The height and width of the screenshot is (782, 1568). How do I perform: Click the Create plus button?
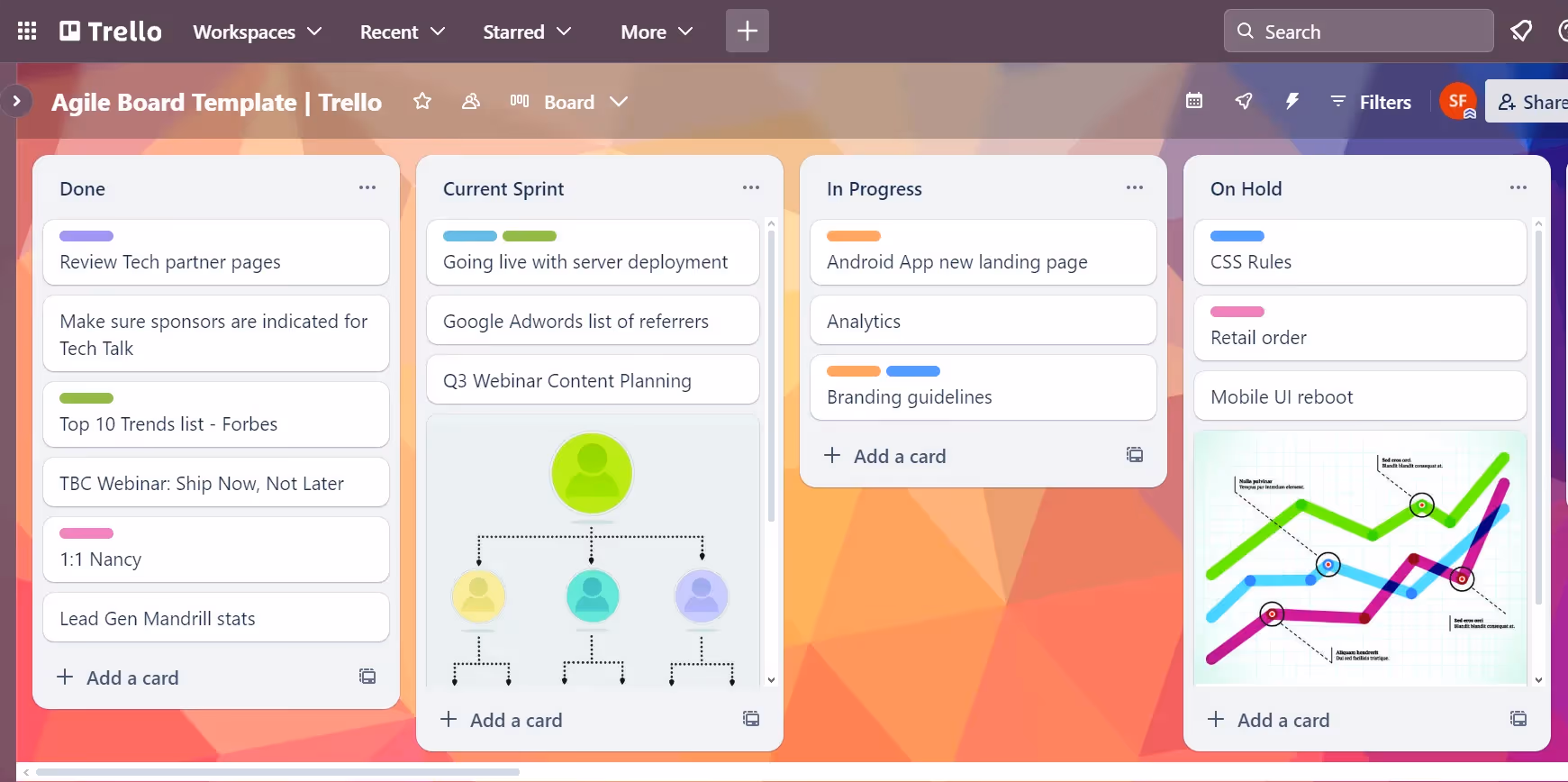click(x=748, y=31)
